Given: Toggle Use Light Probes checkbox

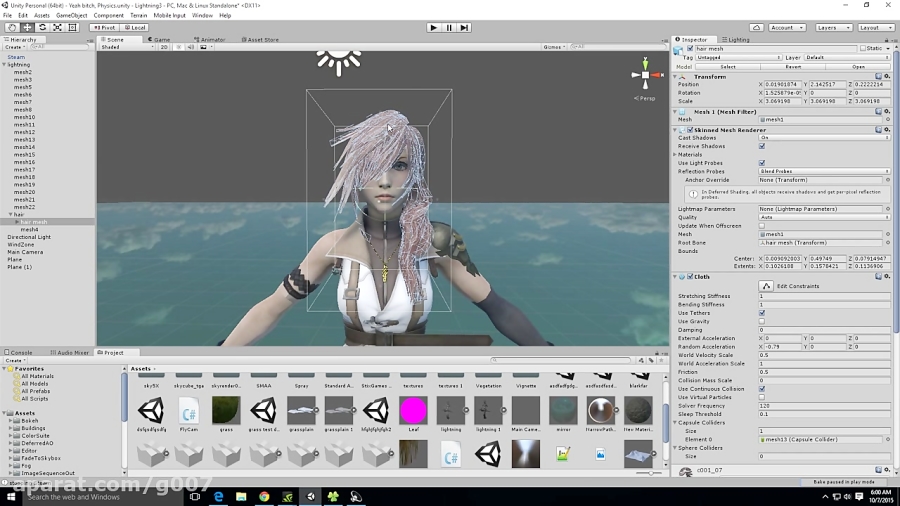Looking at the screenshot, I should [x=762, y=163].
